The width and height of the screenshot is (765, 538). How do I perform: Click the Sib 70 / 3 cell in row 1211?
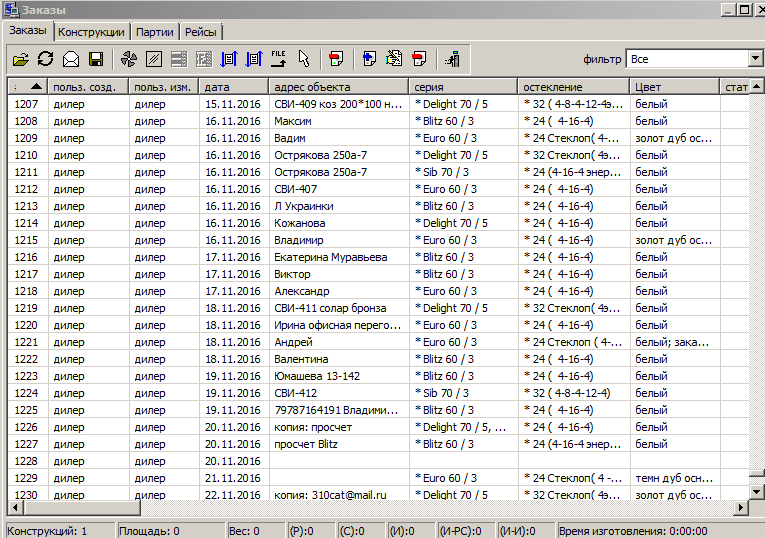pos(463,172)
